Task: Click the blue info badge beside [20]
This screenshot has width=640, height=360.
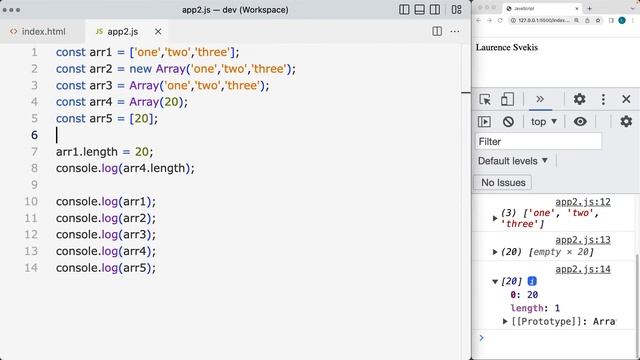Action: [532, 281]
